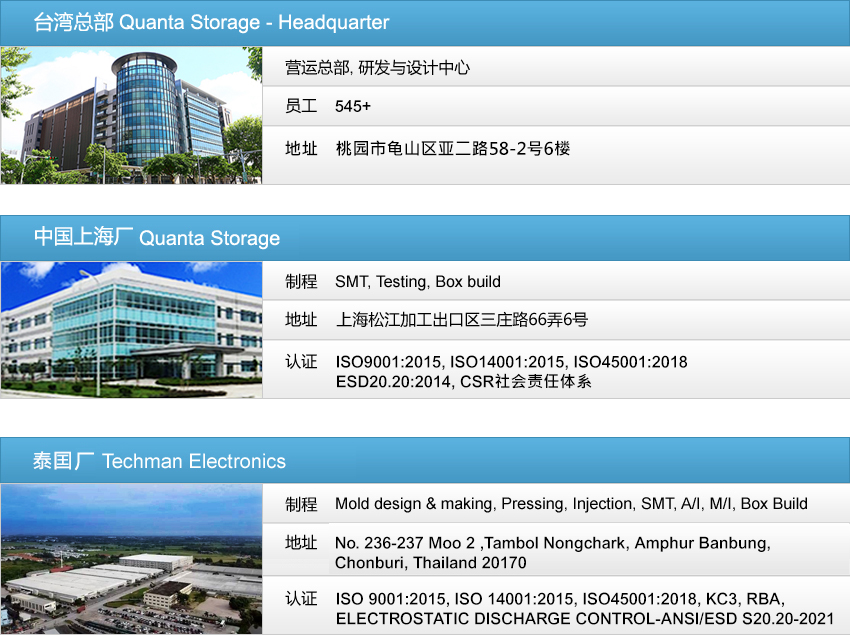850x635 pixels.
Task: Click the 制程 label in the Shanghai section
Action: coord(301,282)
